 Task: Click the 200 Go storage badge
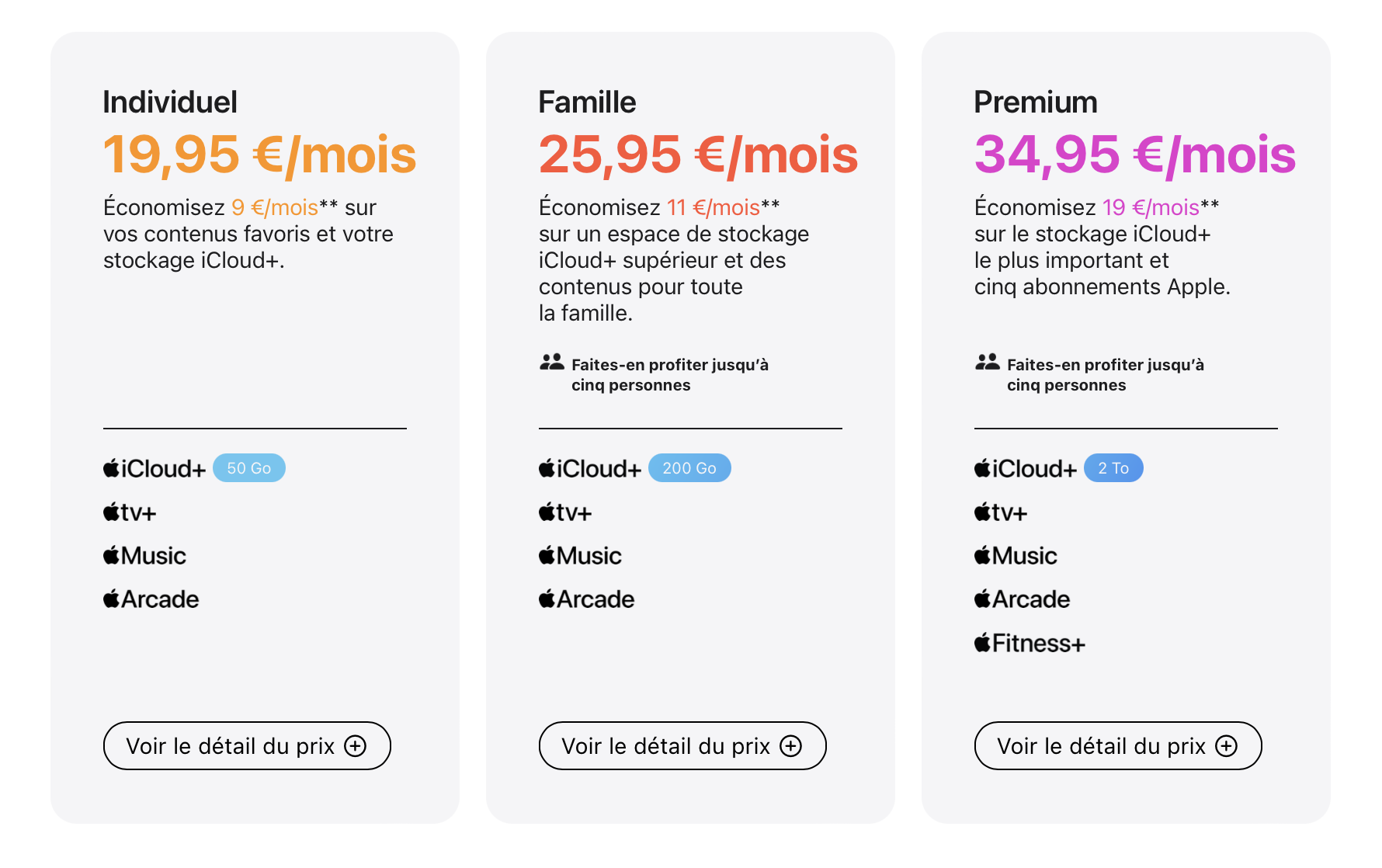pos(689,468)
